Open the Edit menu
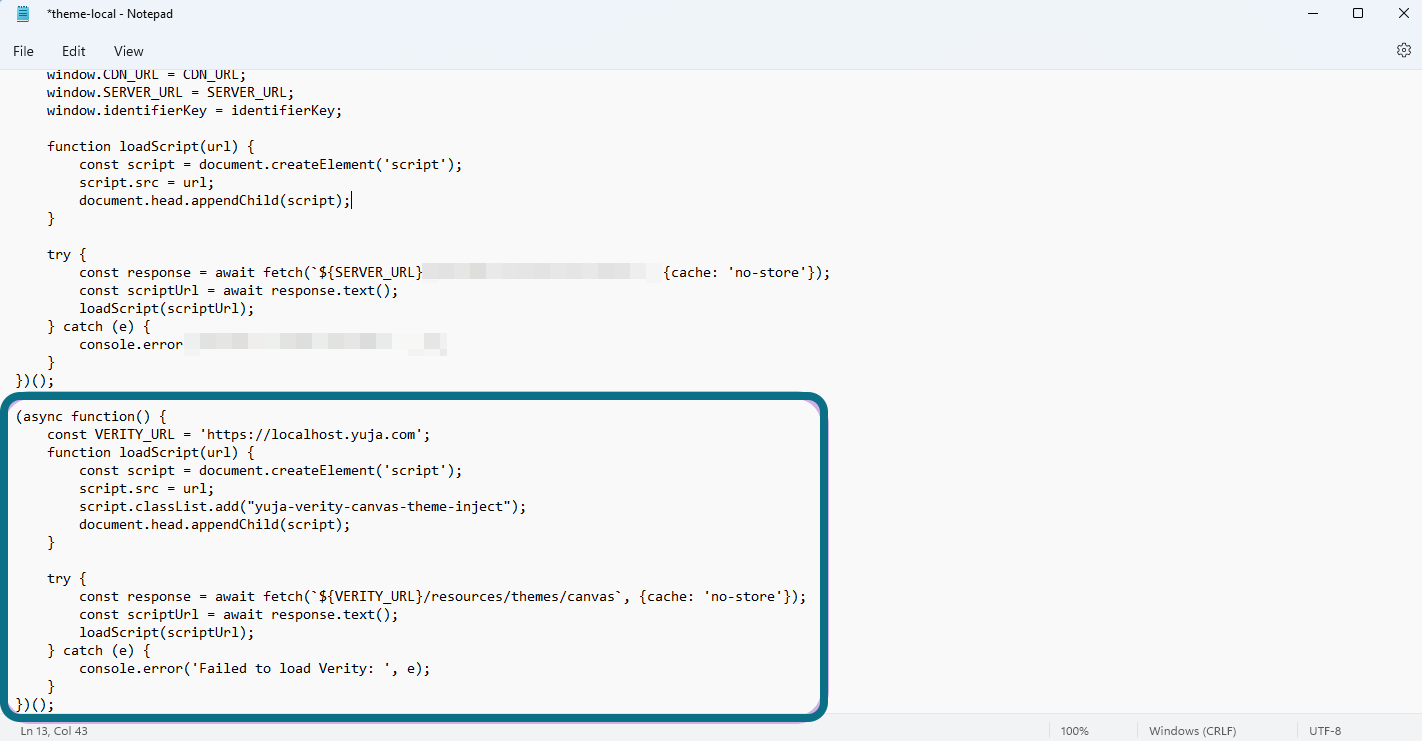This screenshot has width=1422, height=741. click(74, 51)
